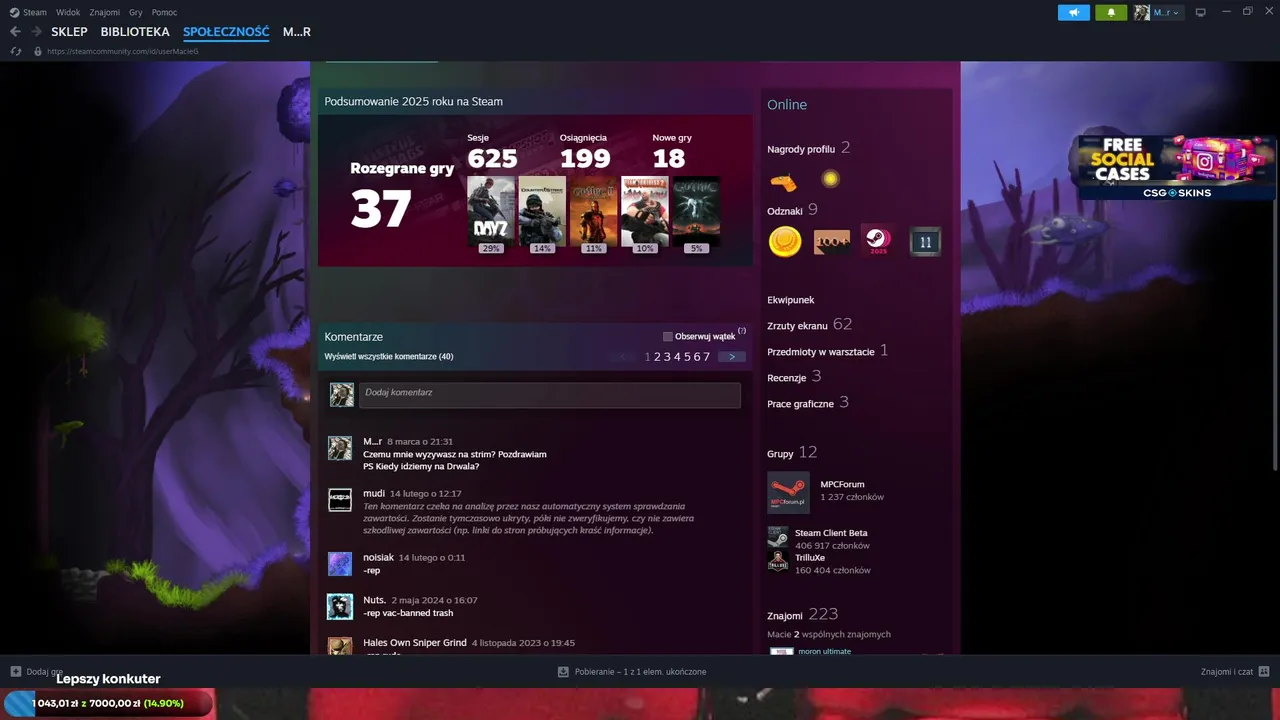The image size is (1280, 720).
Task: Go to comments page 2
Action: [658, 357]
